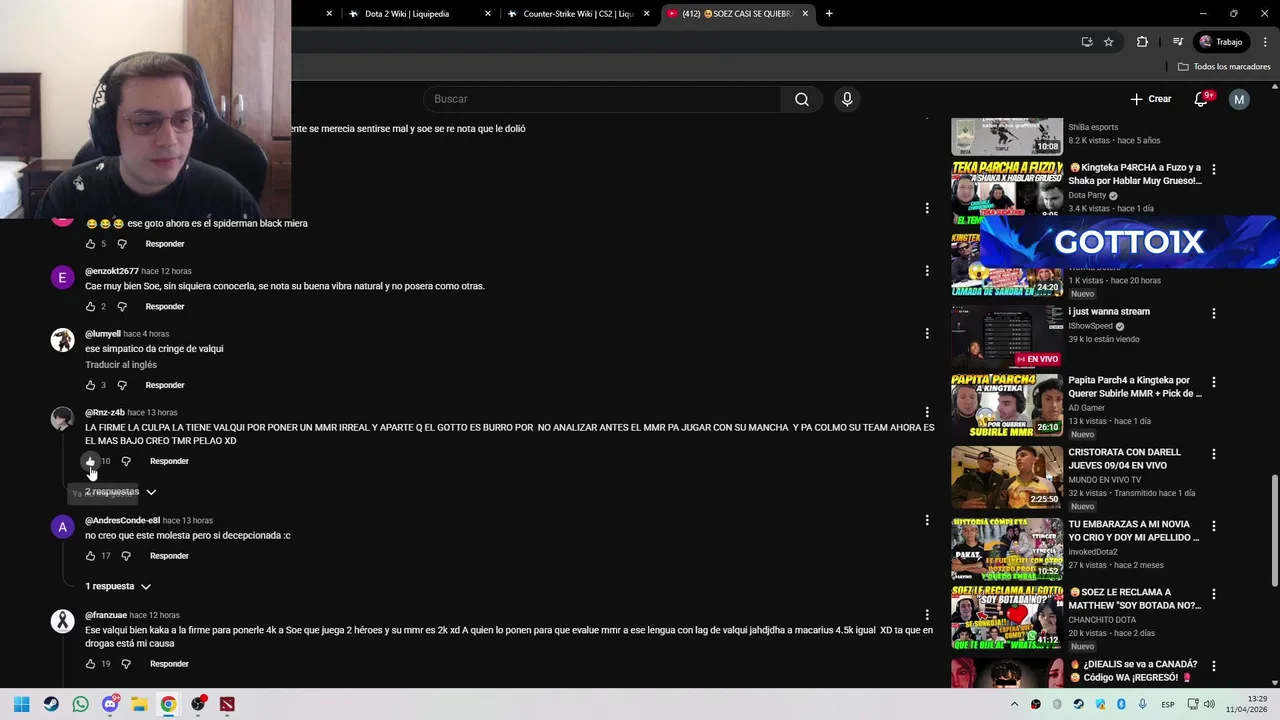1280x720 pixels.
Task: Click the page vertical scrollbar thumb
Action: coord(1274,530)
